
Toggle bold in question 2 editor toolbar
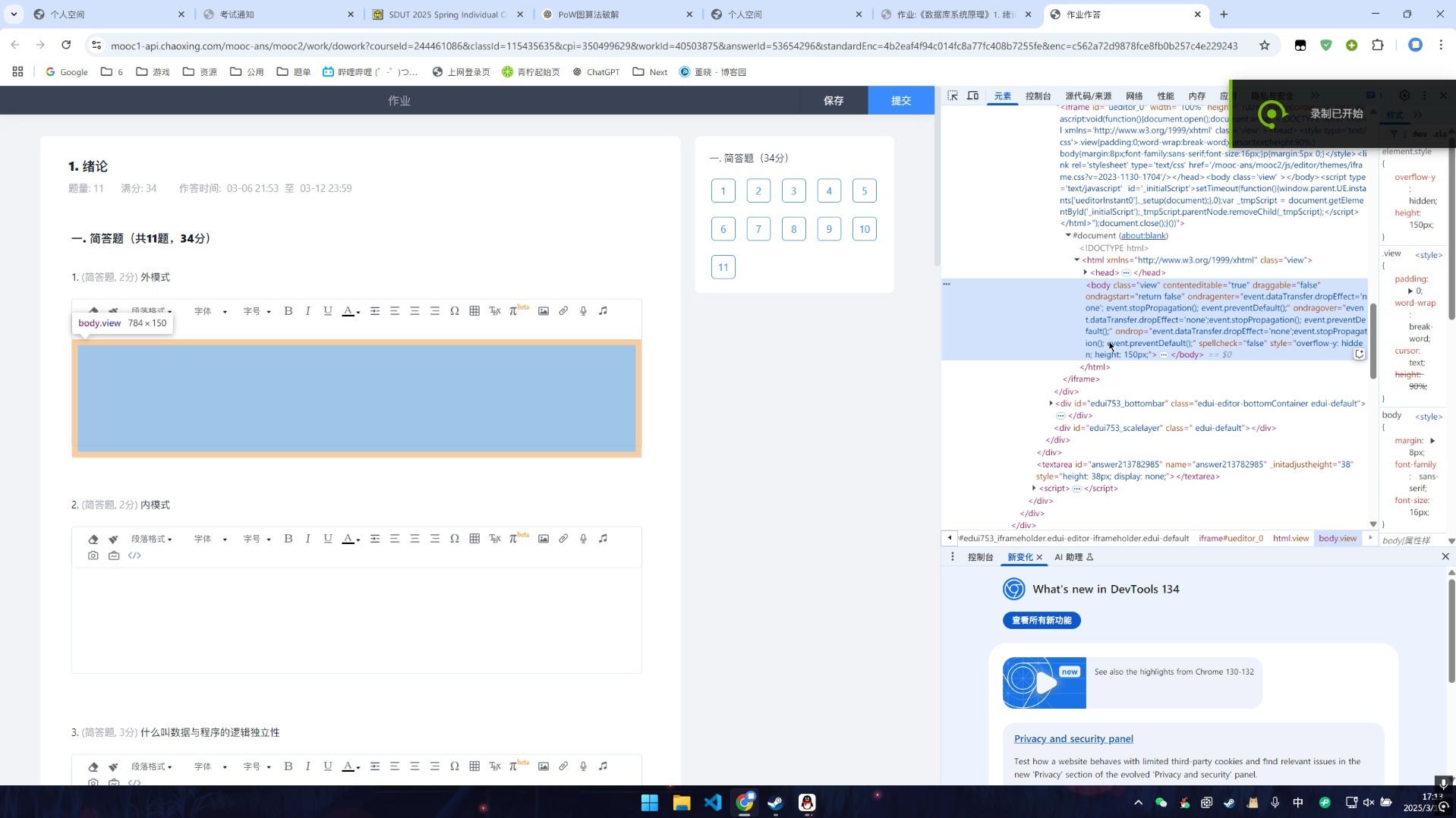pos(288,539)
